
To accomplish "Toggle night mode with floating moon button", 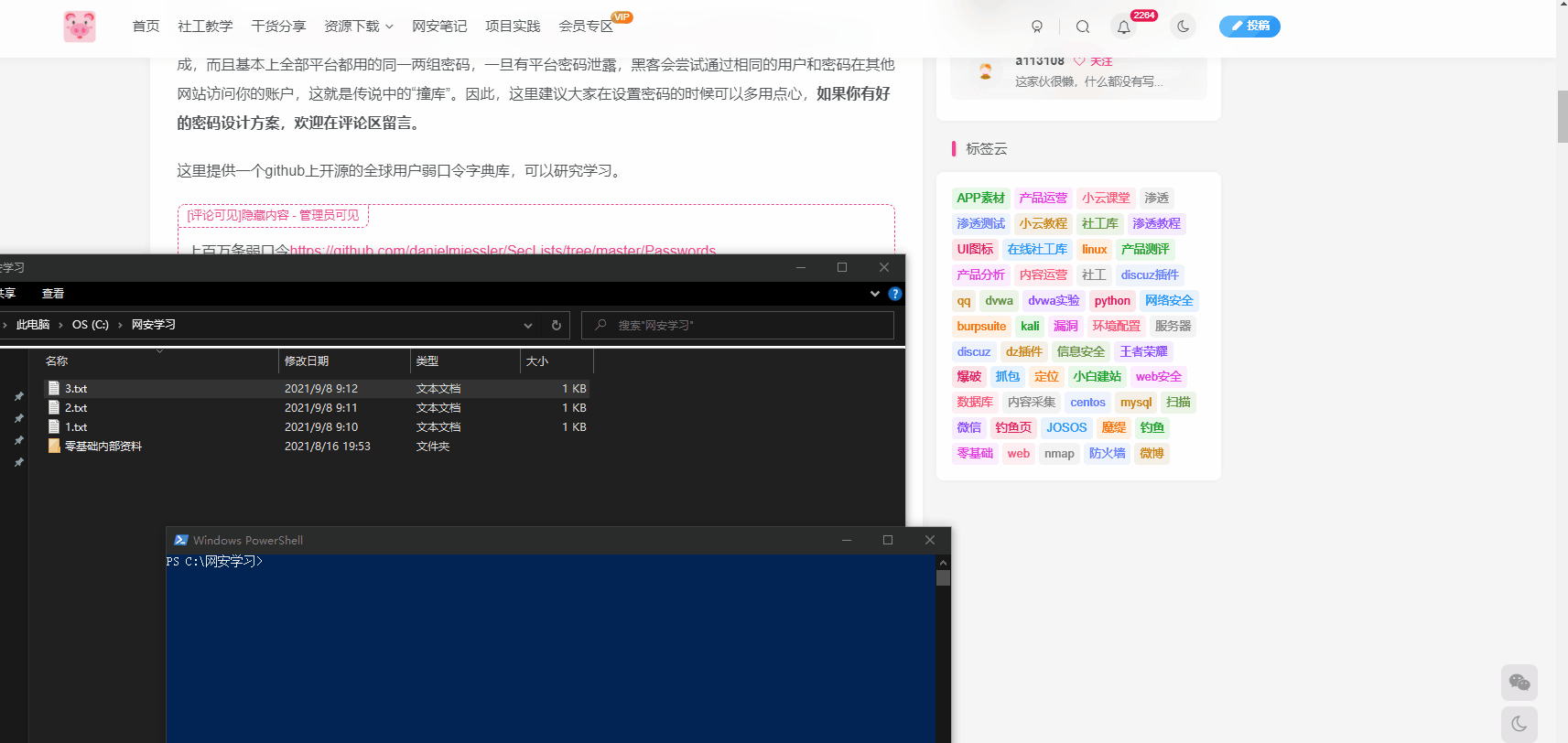I will [1519, 724].
